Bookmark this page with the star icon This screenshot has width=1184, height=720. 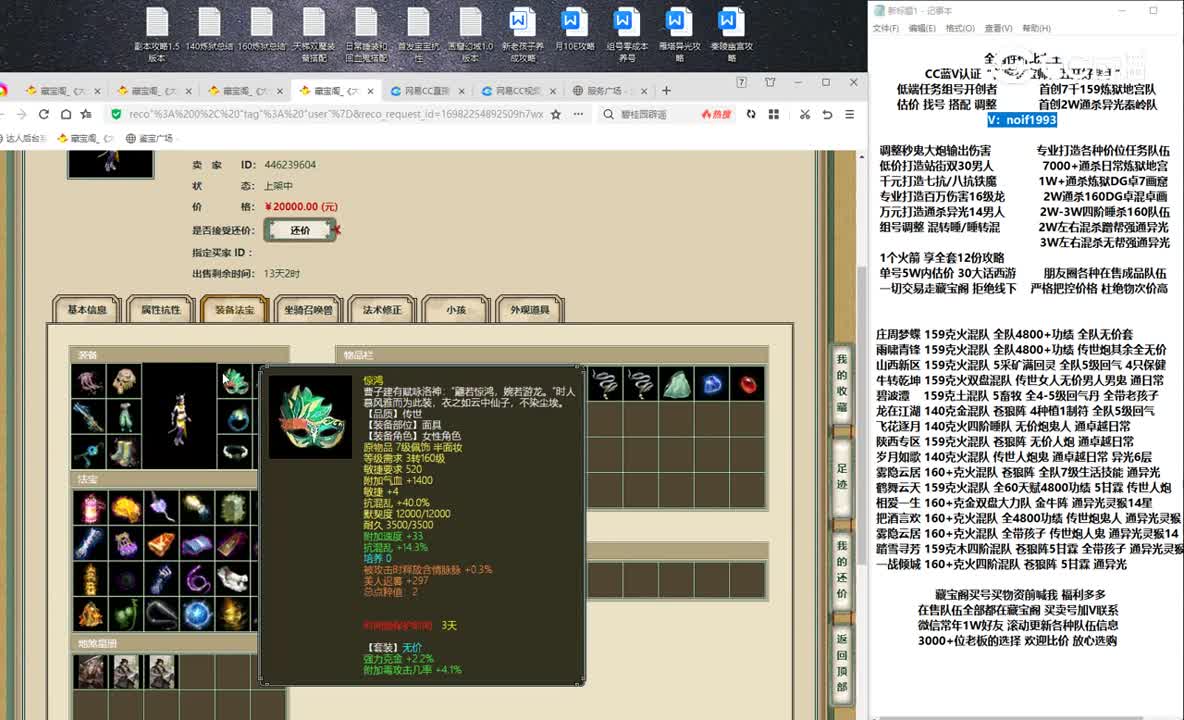point(556,114)
